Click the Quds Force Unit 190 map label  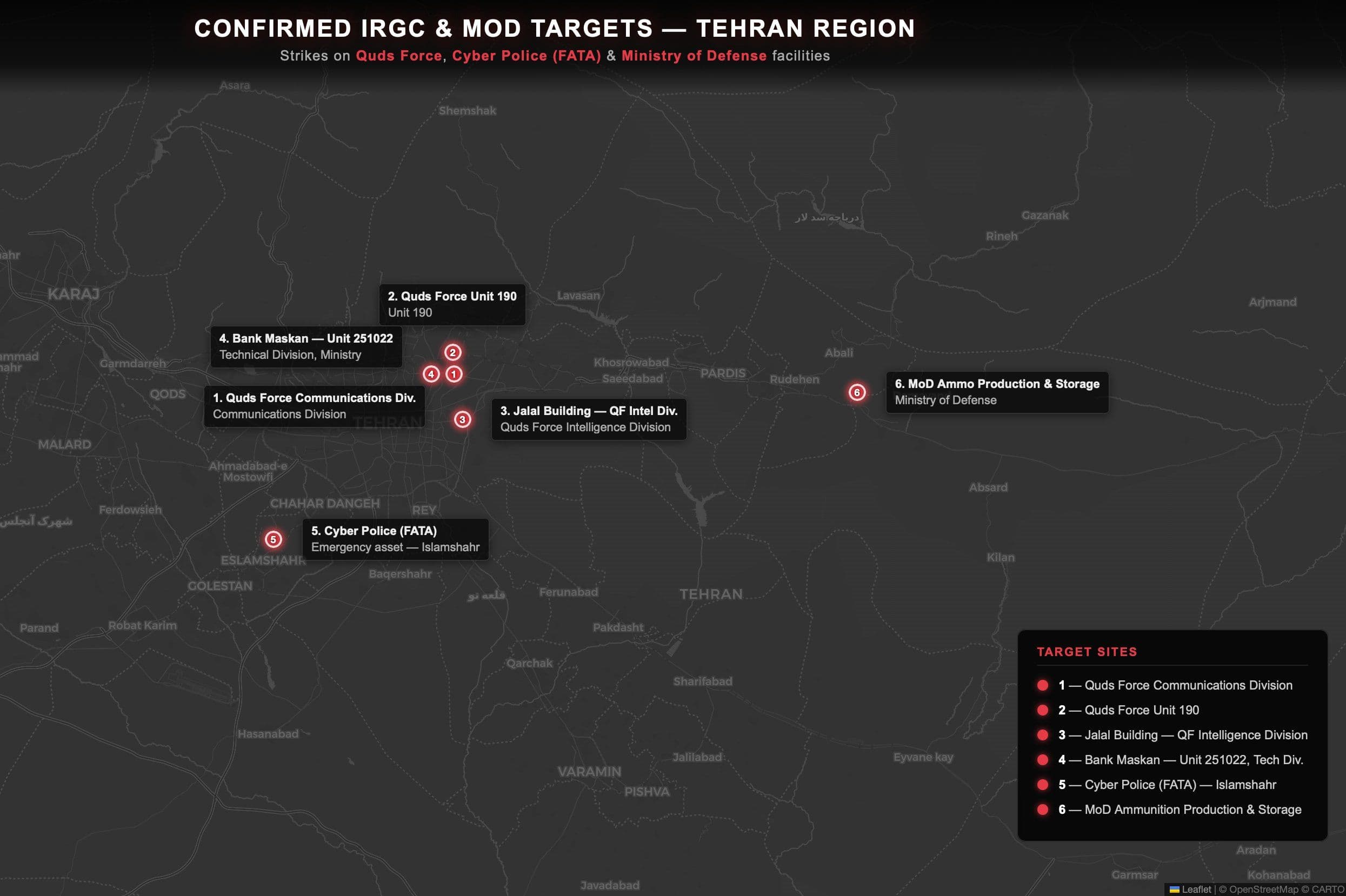click(x=452, y=305)
